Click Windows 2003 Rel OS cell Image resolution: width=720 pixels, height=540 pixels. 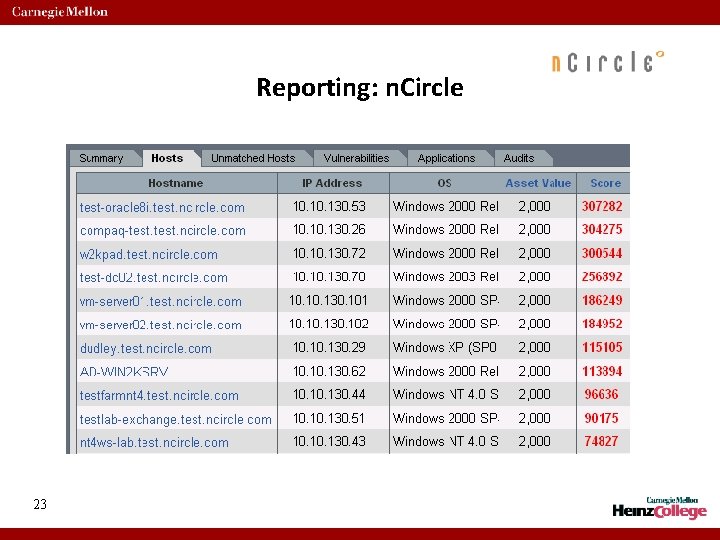tap(445, 277)
